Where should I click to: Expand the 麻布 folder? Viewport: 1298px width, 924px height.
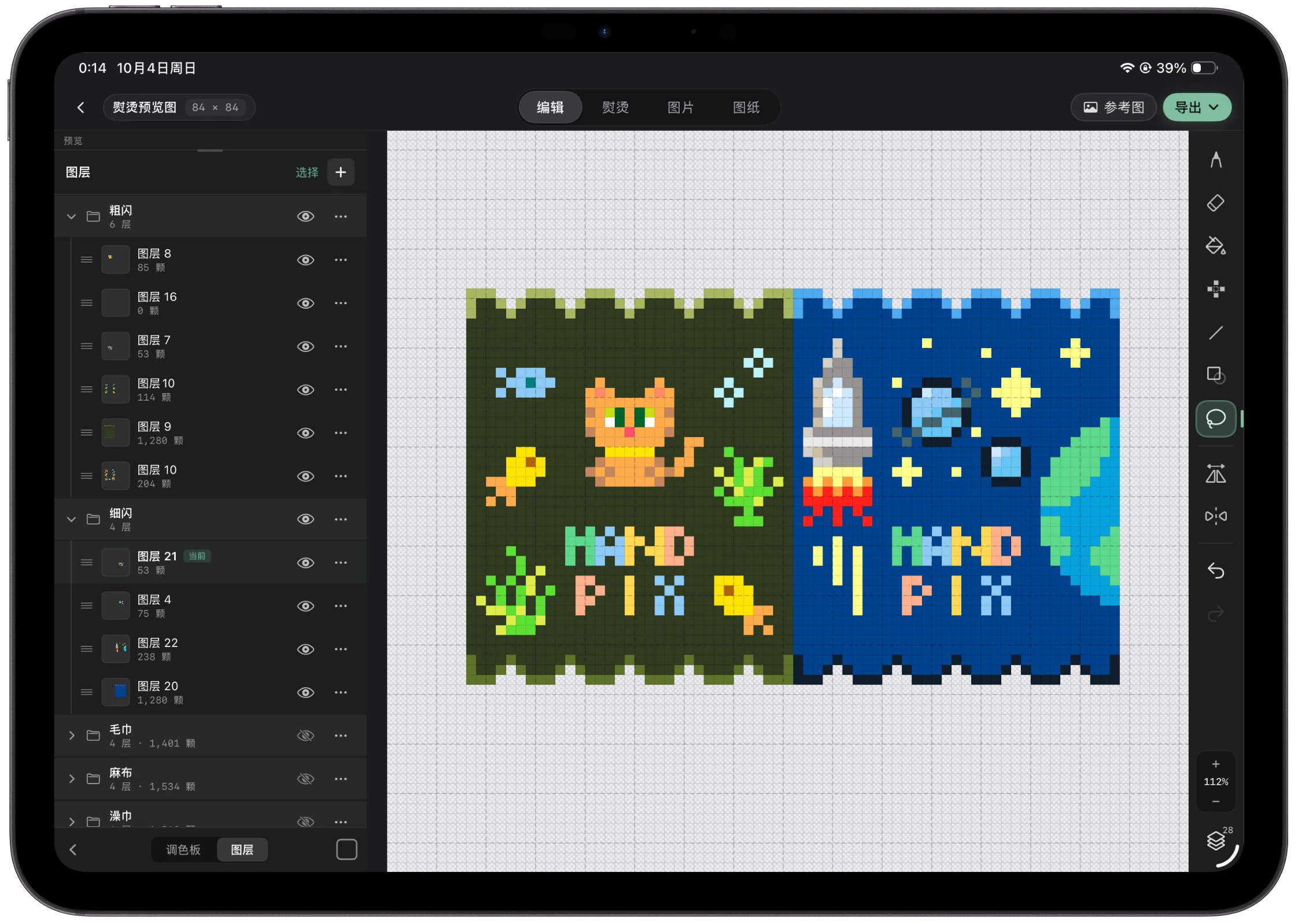click(71, 778)
